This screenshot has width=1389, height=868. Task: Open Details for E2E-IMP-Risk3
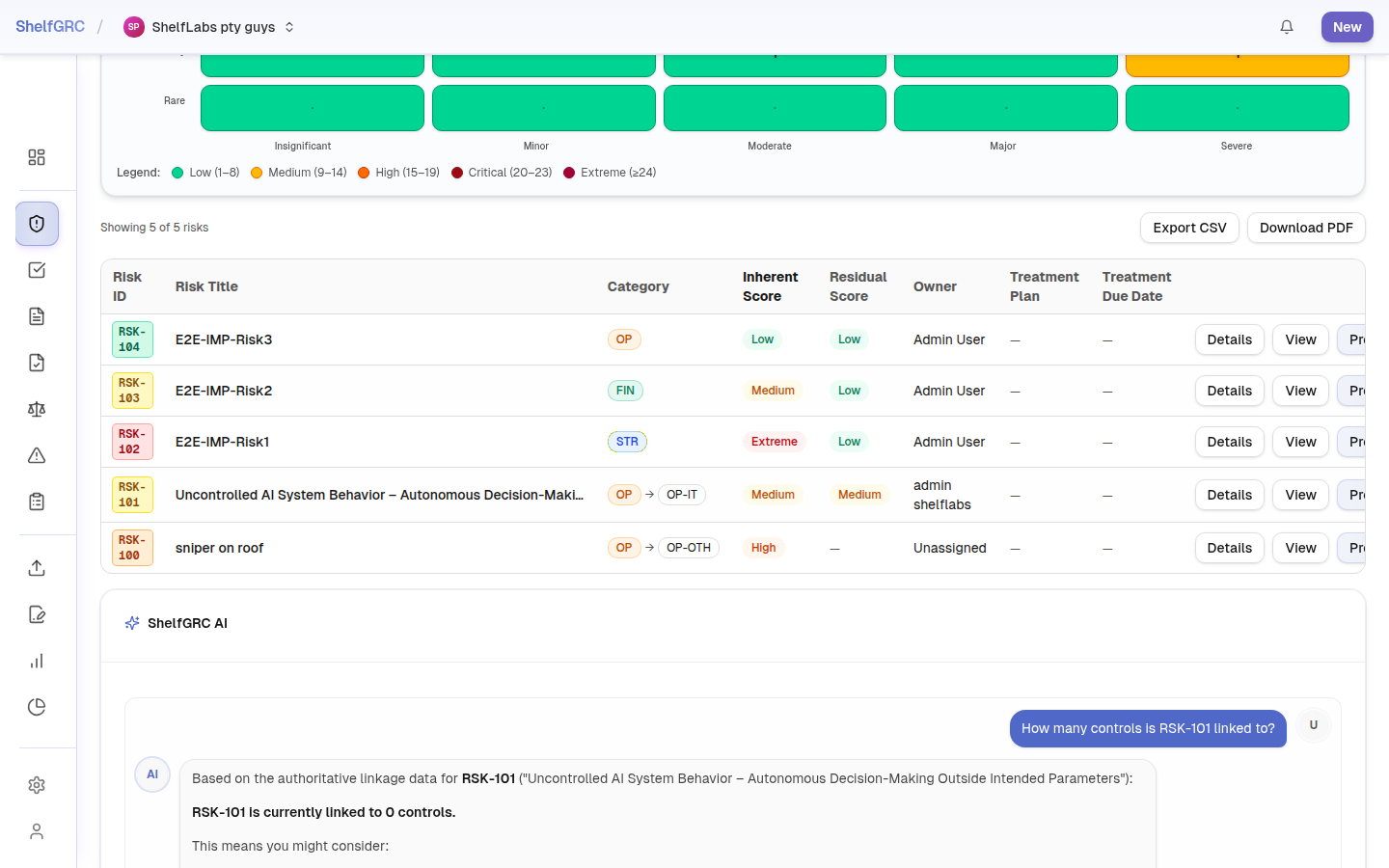[x=1230, y=339]
